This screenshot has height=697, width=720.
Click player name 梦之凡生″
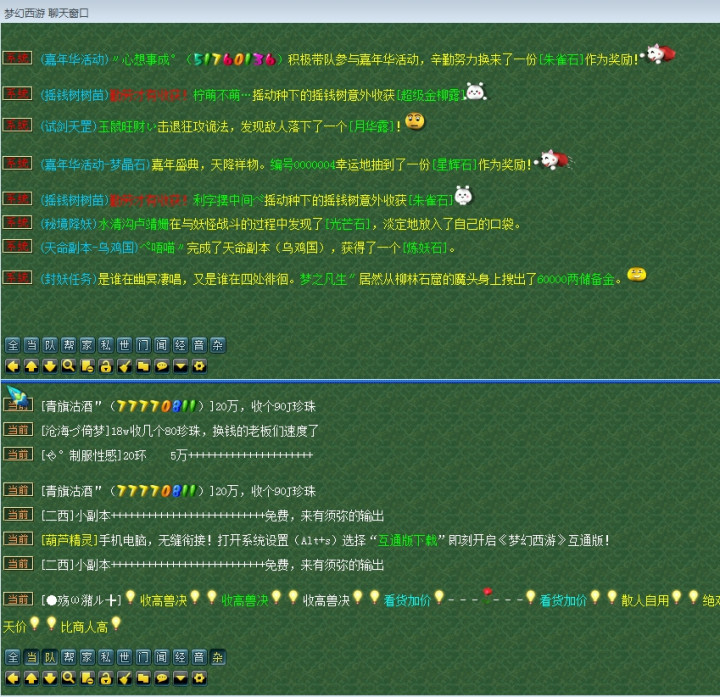pyautogui.click(x=327, y=279)
